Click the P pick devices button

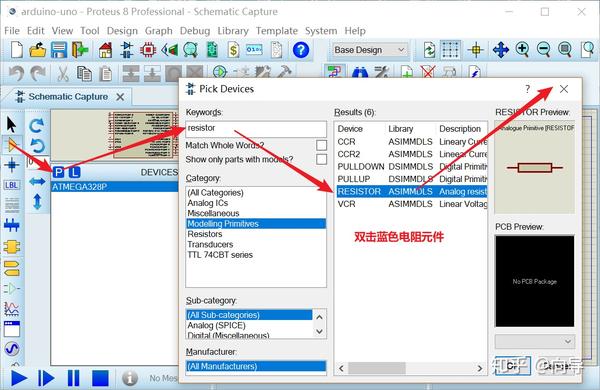[58, 172]
